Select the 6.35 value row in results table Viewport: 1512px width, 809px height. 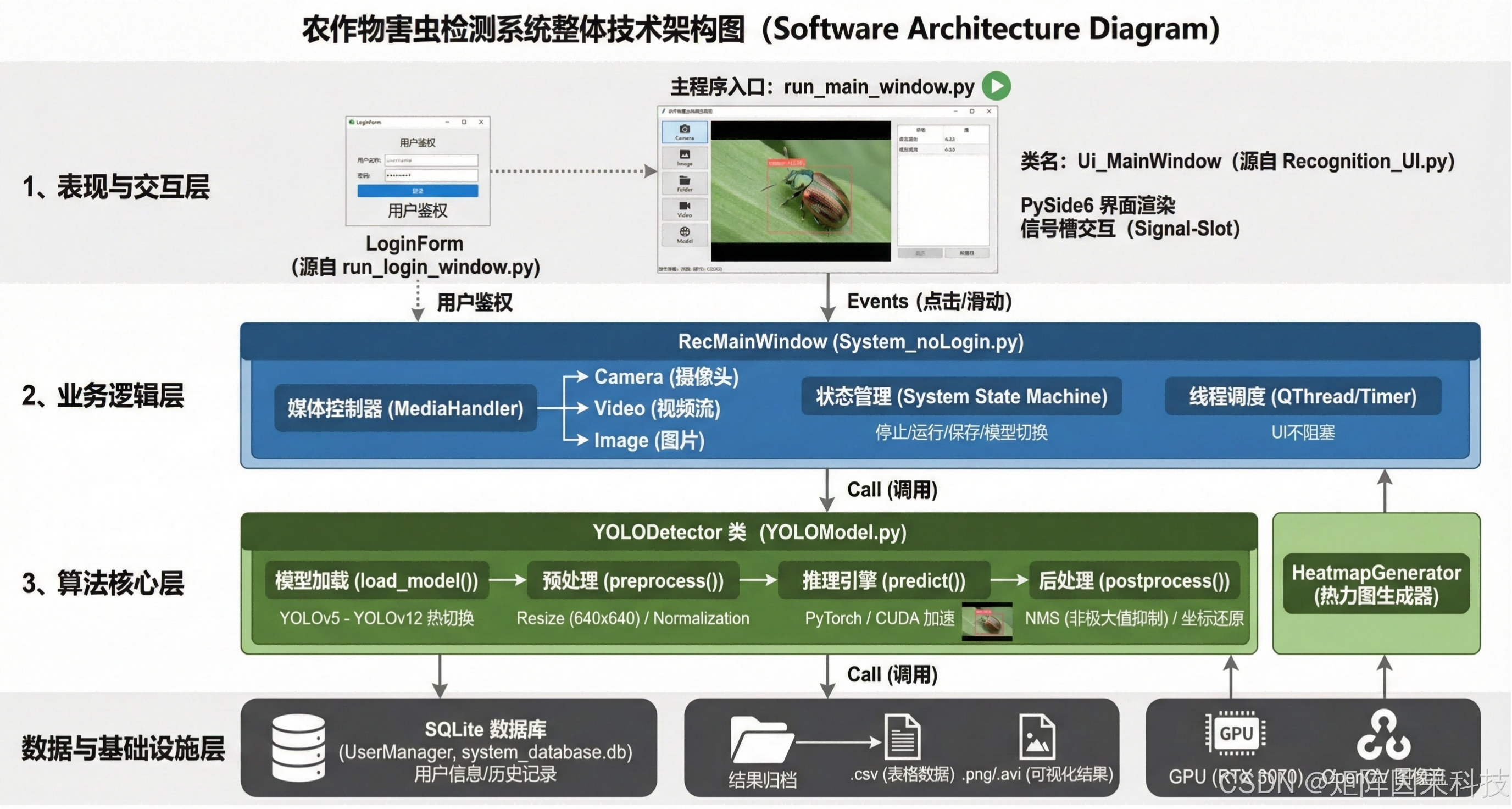click(943, 149)
